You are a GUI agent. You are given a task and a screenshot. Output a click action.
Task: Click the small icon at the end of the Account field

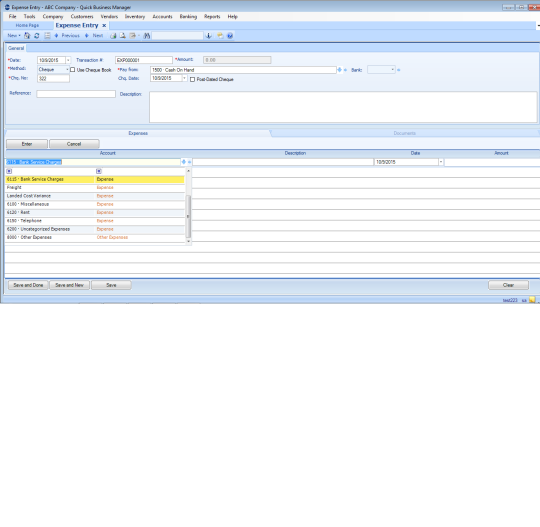(189, 162)
